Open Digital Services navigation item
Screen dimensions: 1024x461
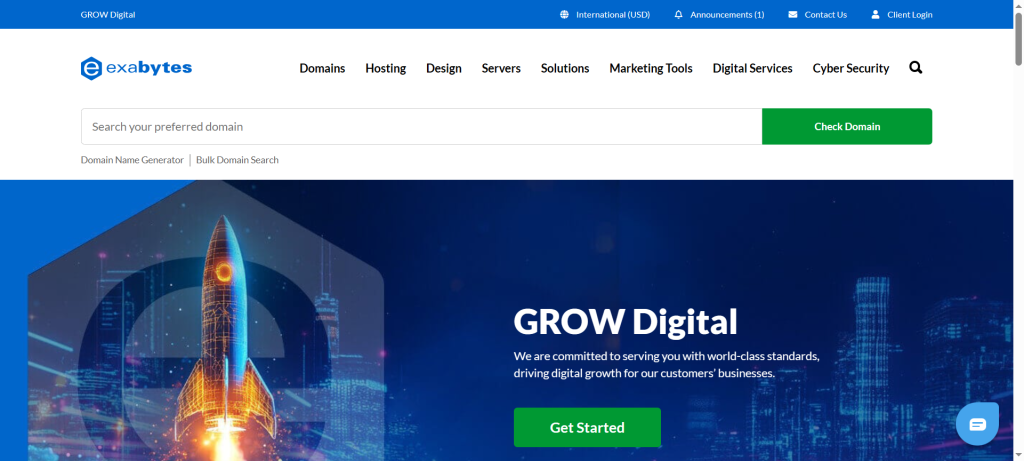click(x=752, y=68)
